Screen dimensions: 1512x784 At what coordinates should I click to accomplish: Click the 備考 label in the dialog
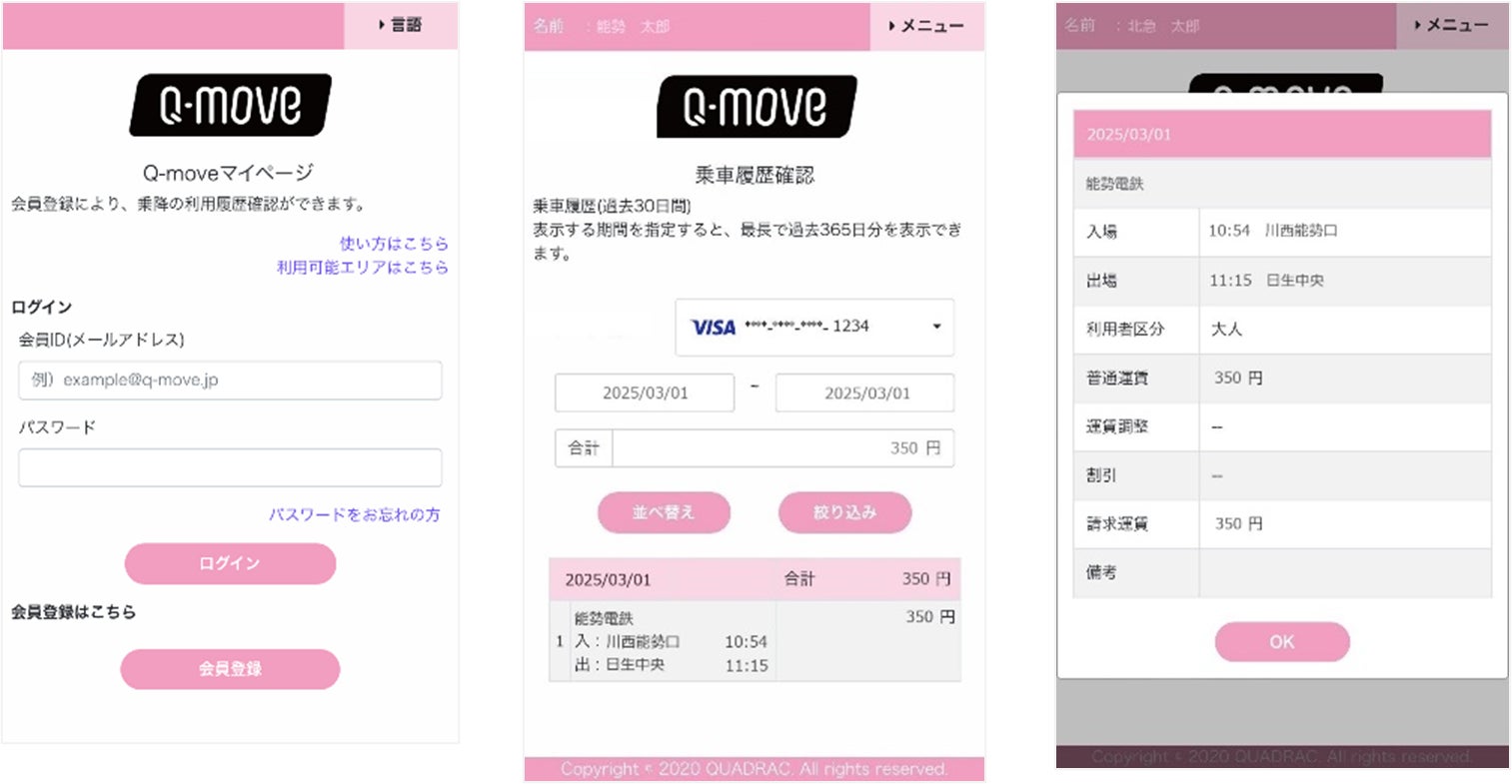tap(1101, 572)
